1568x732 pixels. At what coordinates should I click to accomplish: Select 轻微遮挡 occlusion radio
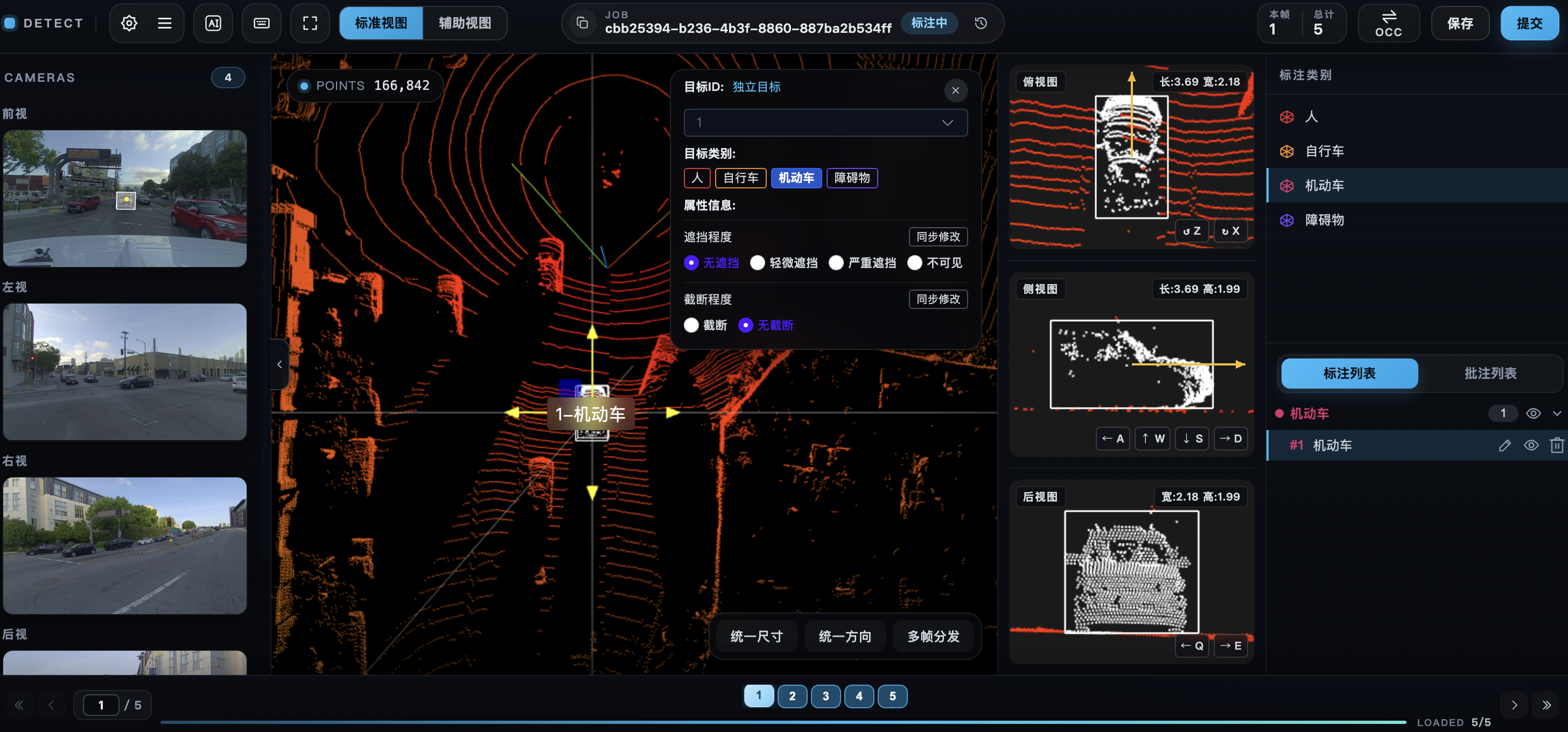point(757,263)
